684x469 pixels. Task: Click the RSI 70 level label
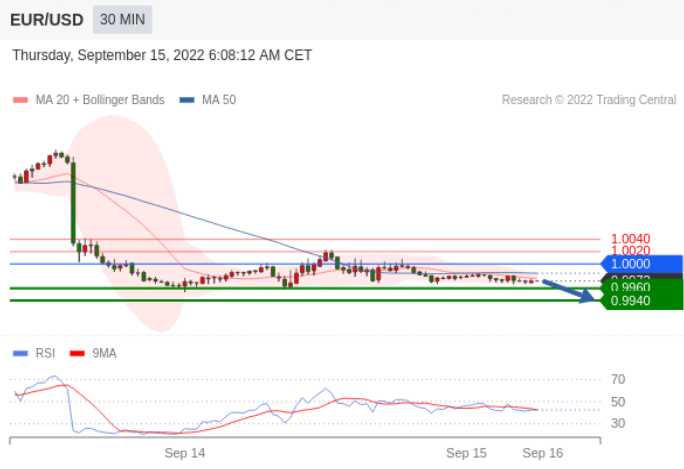pyautogui.click(x=618, y=380)
